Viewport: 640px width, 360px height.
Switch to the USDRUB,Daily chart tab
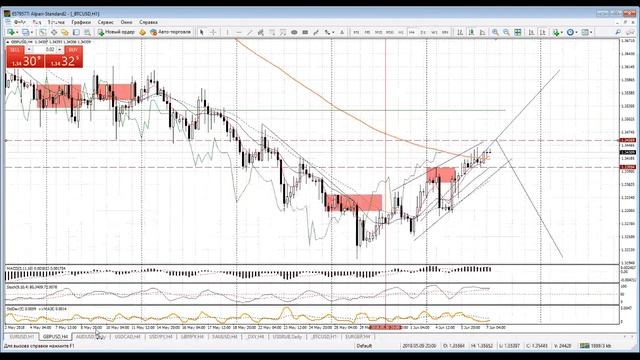287,337
